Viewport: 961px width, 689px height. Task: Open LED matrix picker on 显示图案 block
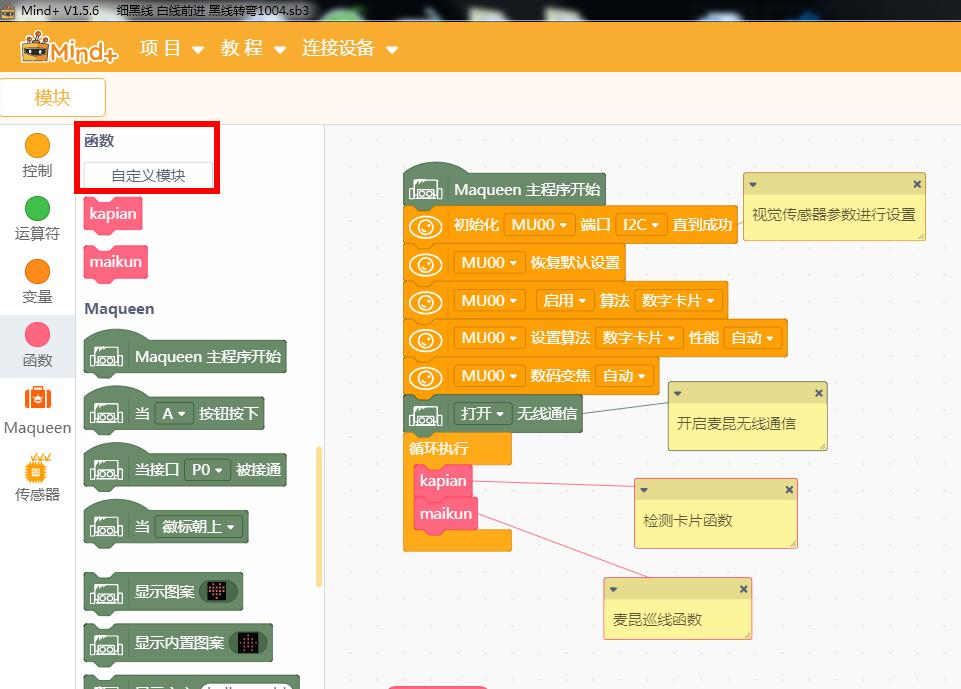coord(218,591)
